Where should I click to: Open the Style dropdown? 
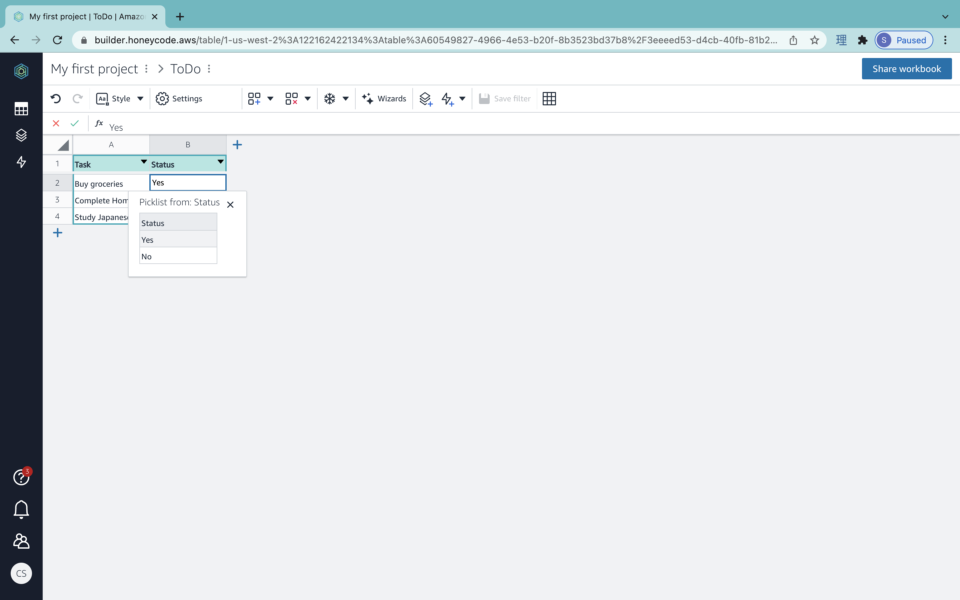[x=120, y=98]
